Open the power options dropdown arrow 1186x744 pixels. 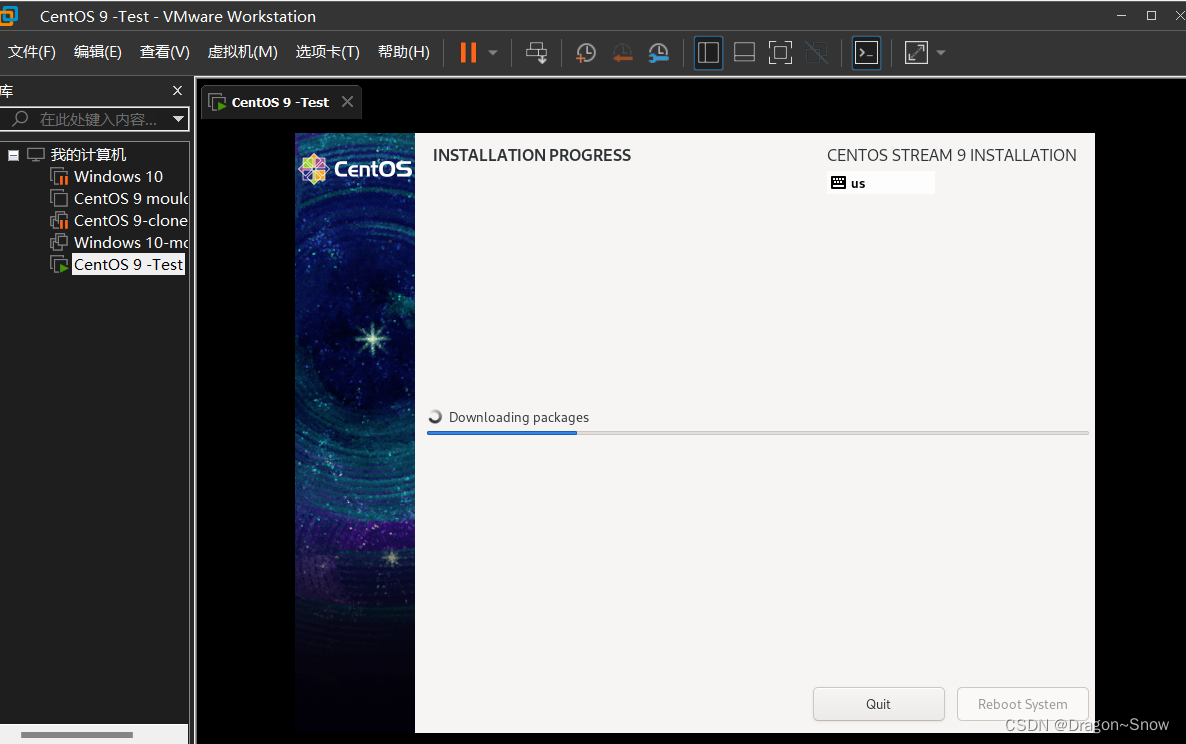pyautogui.click(x=493, y=53)
